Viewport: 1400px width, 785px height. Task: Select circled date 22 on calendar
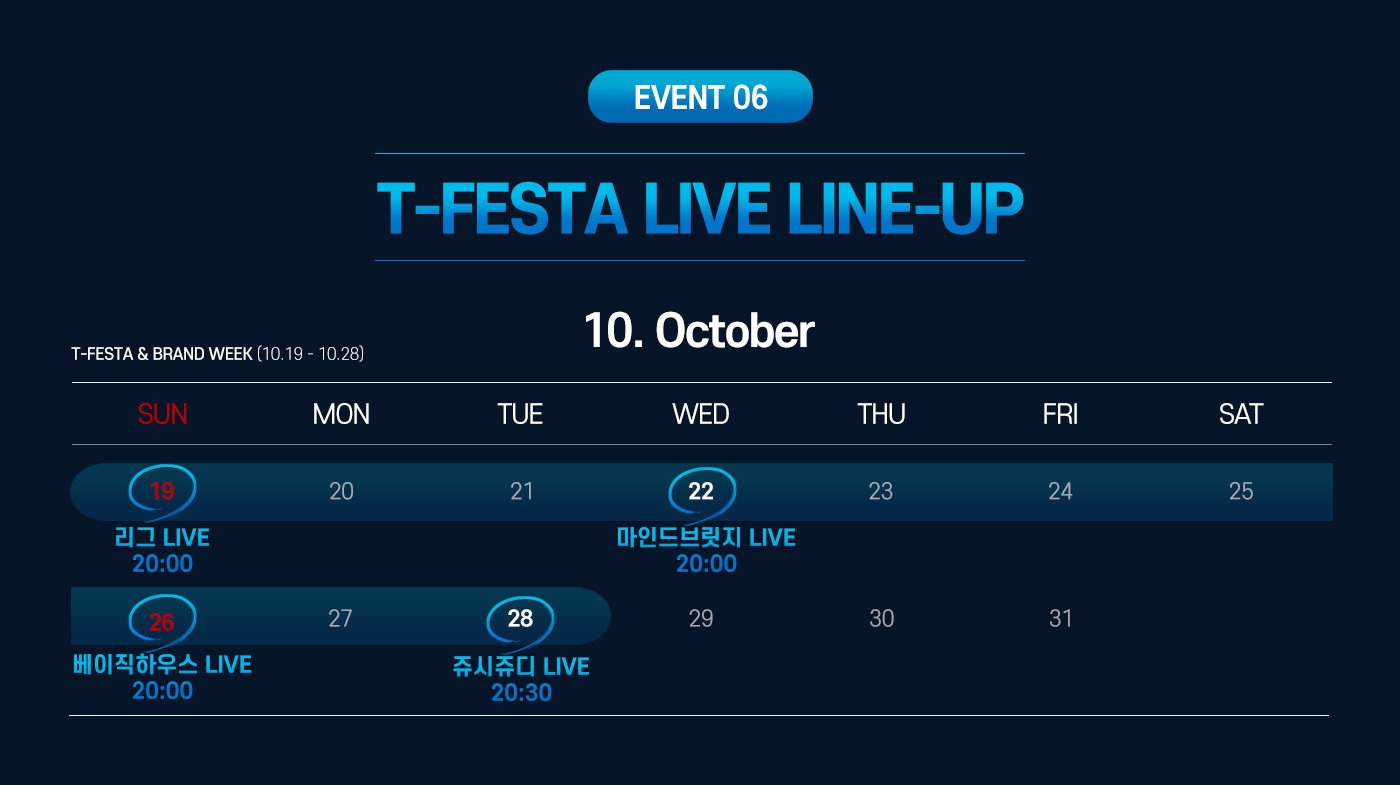(x=701, y=491)
